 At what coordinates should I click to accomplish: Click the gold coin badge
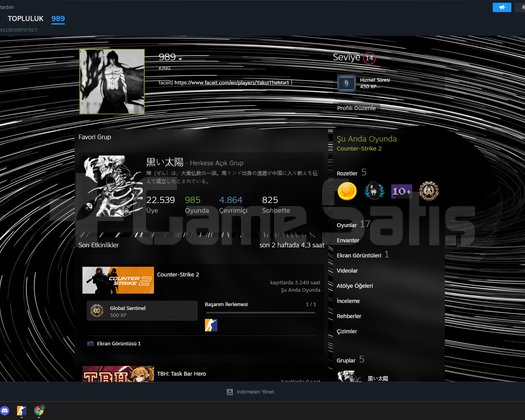(x=347, y=191)
